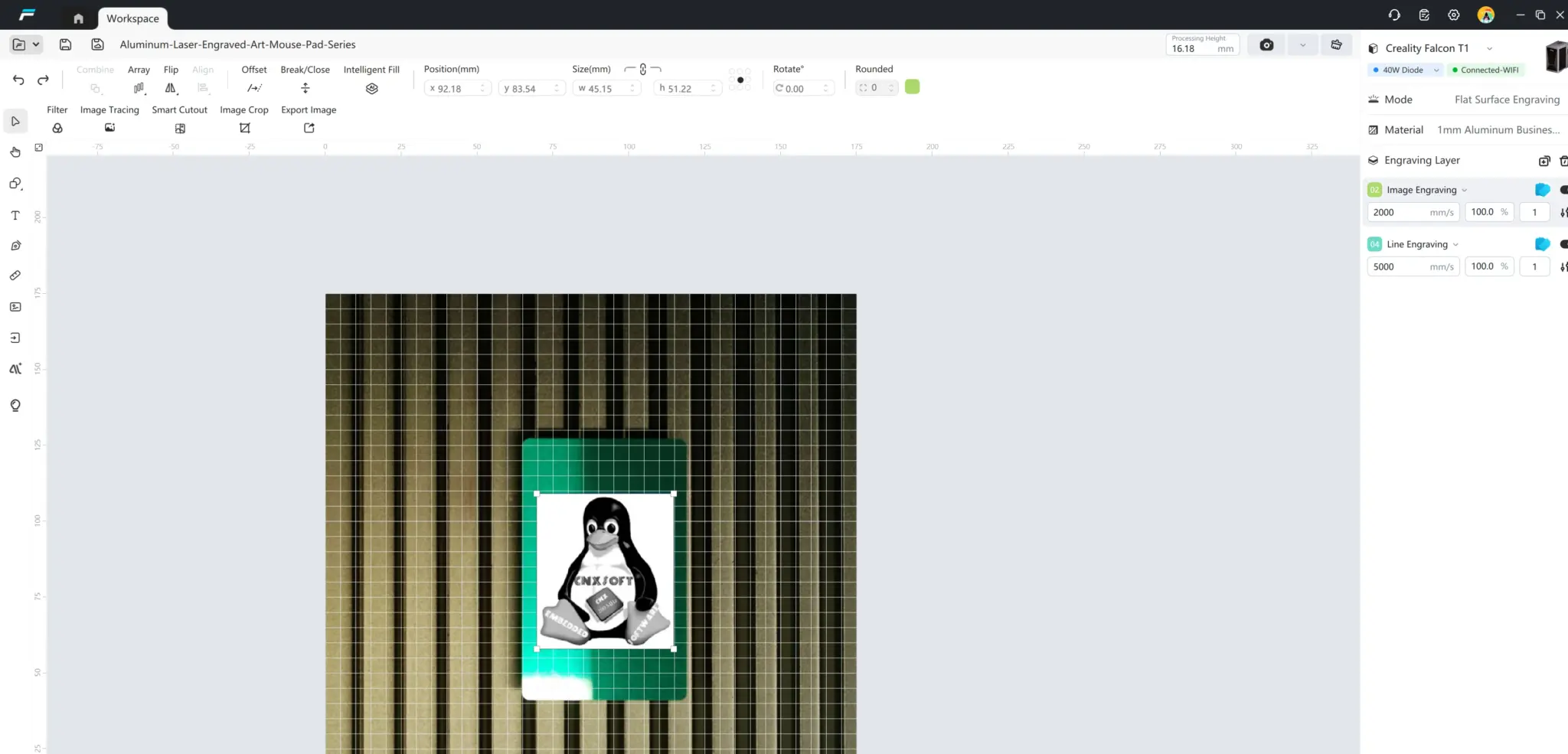Image resolution: width=1568 pixels, height=754 pixels.
Task: Open the feedback notes icon
Action: pos(1424,15)
